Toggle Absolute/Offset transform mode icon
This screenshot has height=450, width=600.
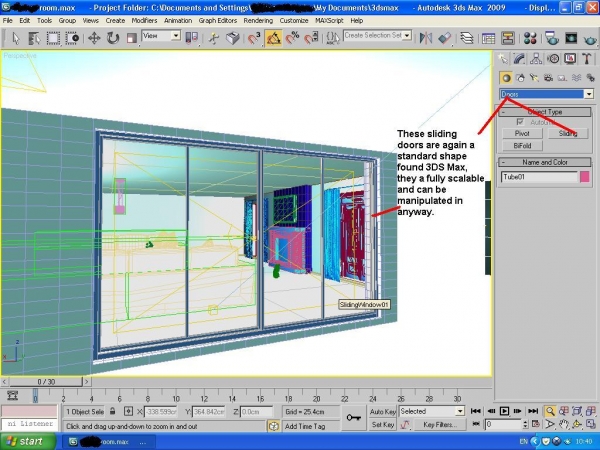pos(129,411)
